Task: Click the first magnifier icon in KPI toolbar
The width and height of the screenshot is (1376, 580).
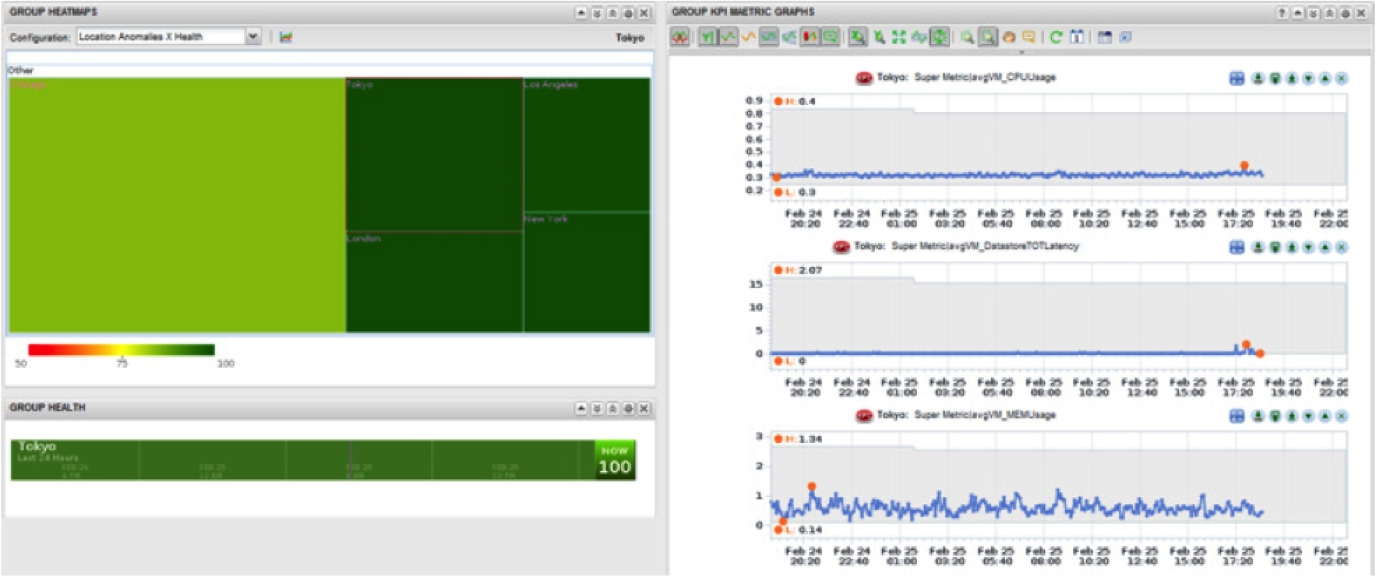Action: click(x=967, y=37)
